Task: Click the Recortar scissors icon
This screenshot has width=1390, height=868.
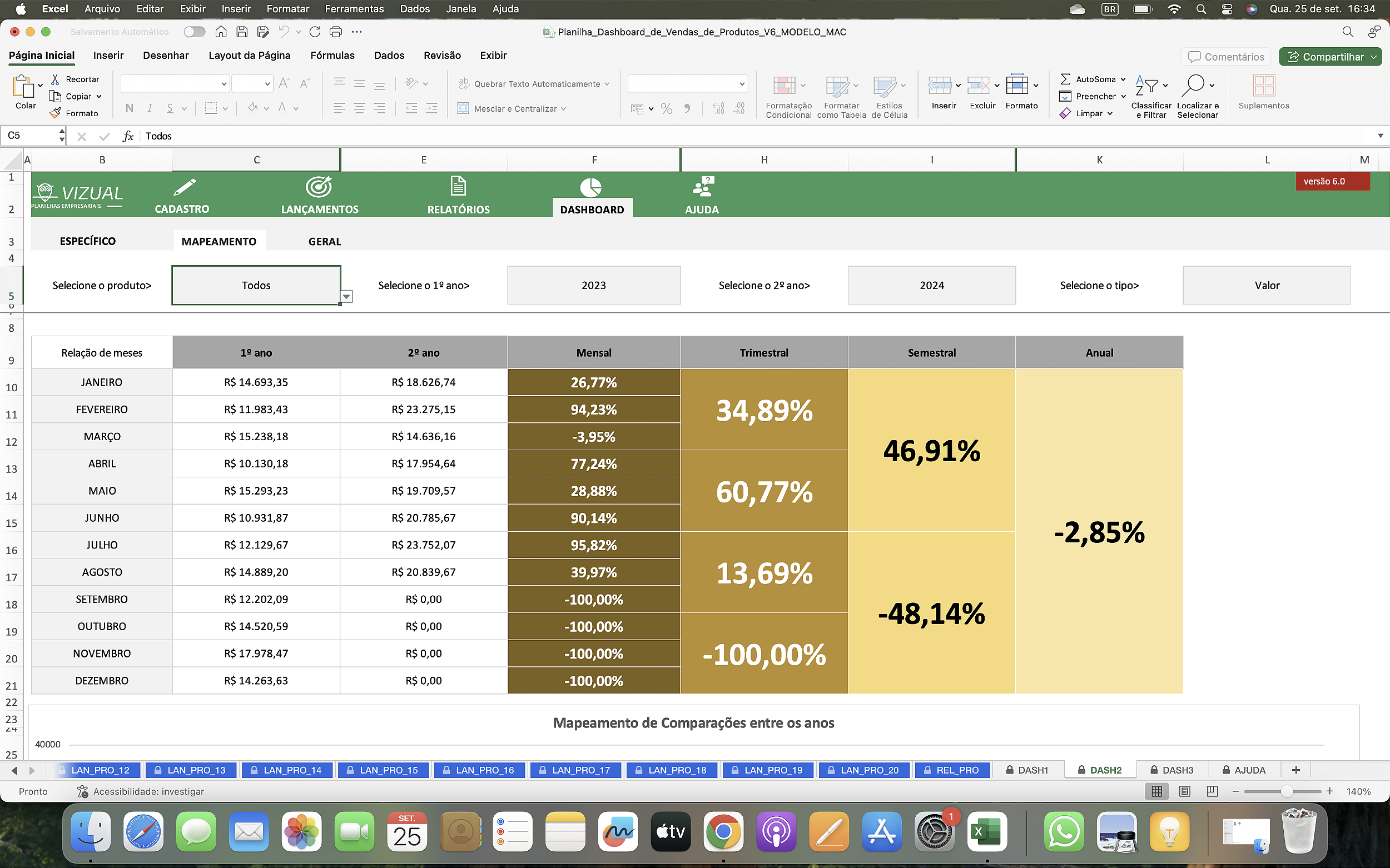Action: [56, 79]
